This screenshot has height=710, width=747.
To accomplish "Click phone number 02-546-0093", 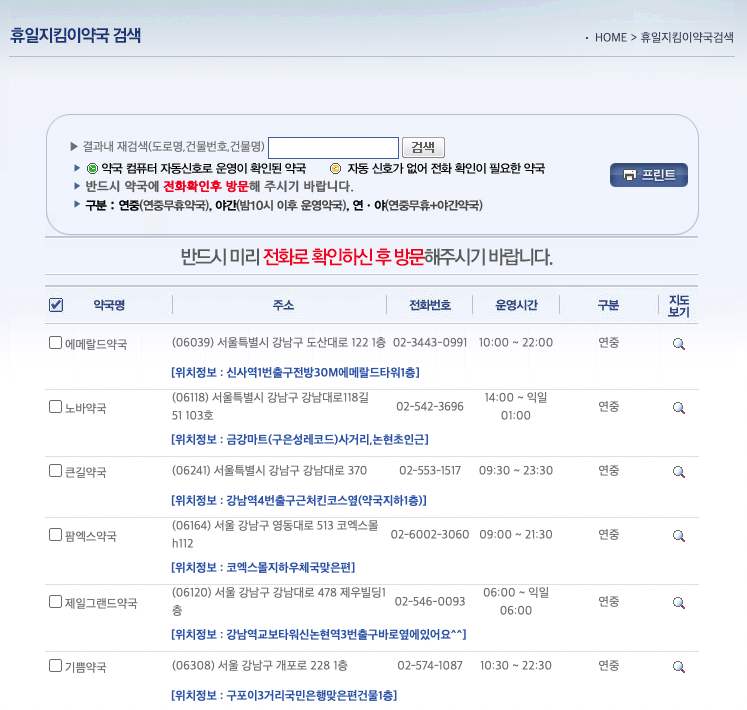I will [430, 601].
